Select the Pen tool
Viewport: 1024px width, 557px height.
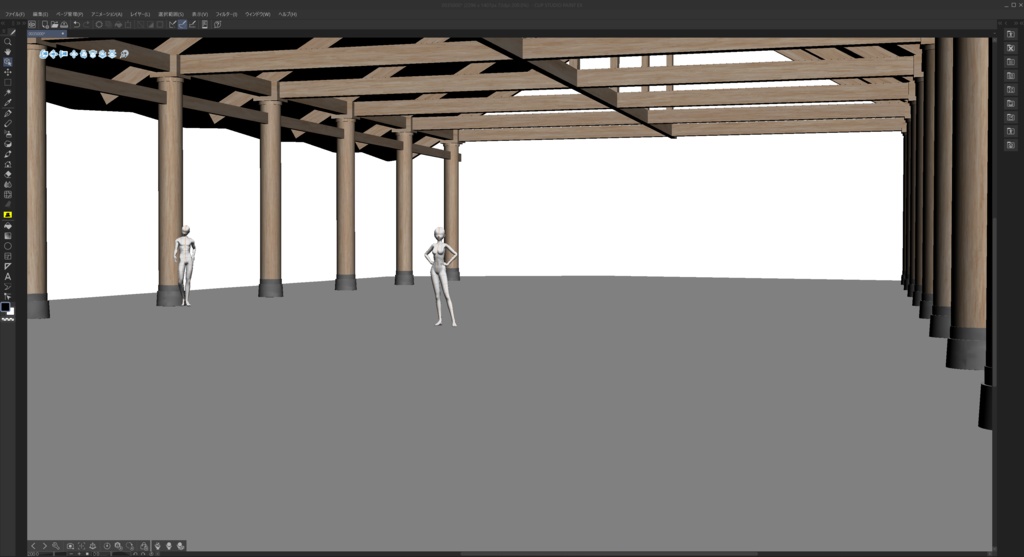pos(8,114)
